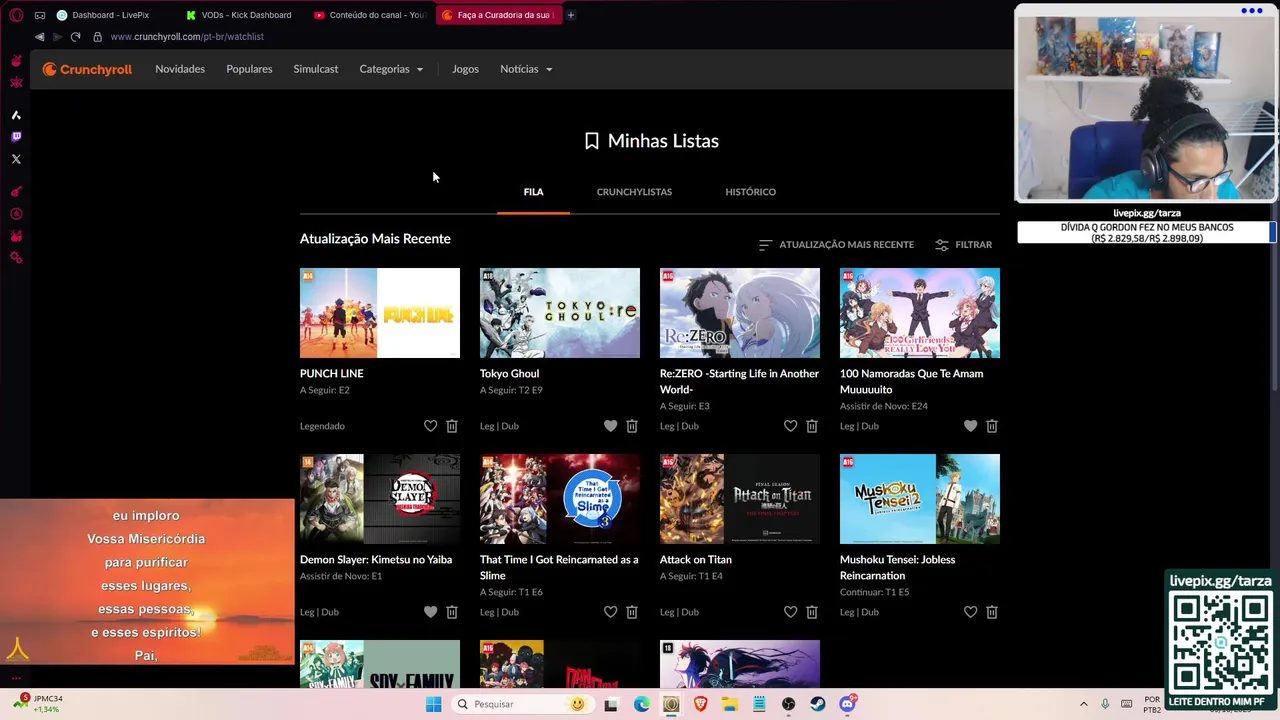The height and width of the screenshot is (720, 1280).
Task: Remove Mushoku Tensei with its trash icon
Action: (x=992, y=612)
